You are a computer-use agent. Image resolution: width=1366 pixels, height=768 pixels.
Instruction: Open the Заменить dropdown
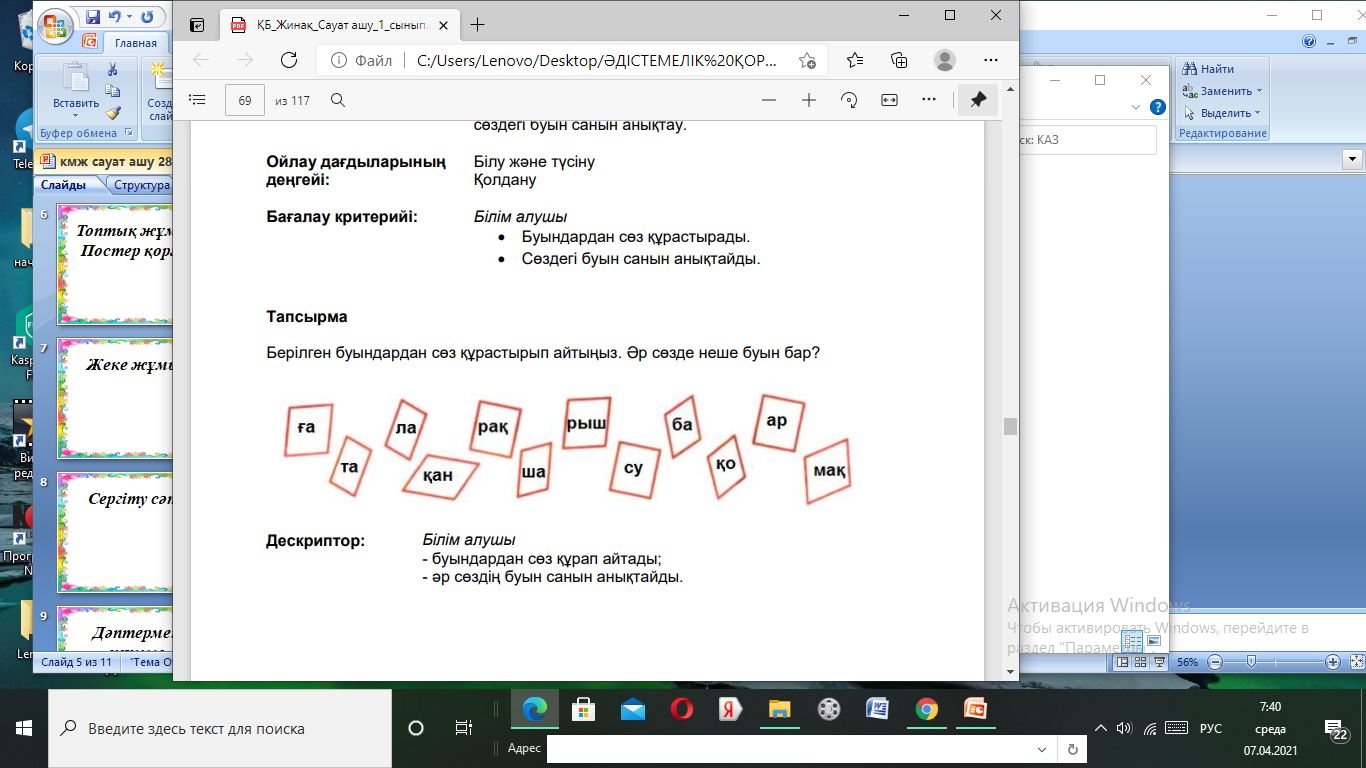point(1260,91)
